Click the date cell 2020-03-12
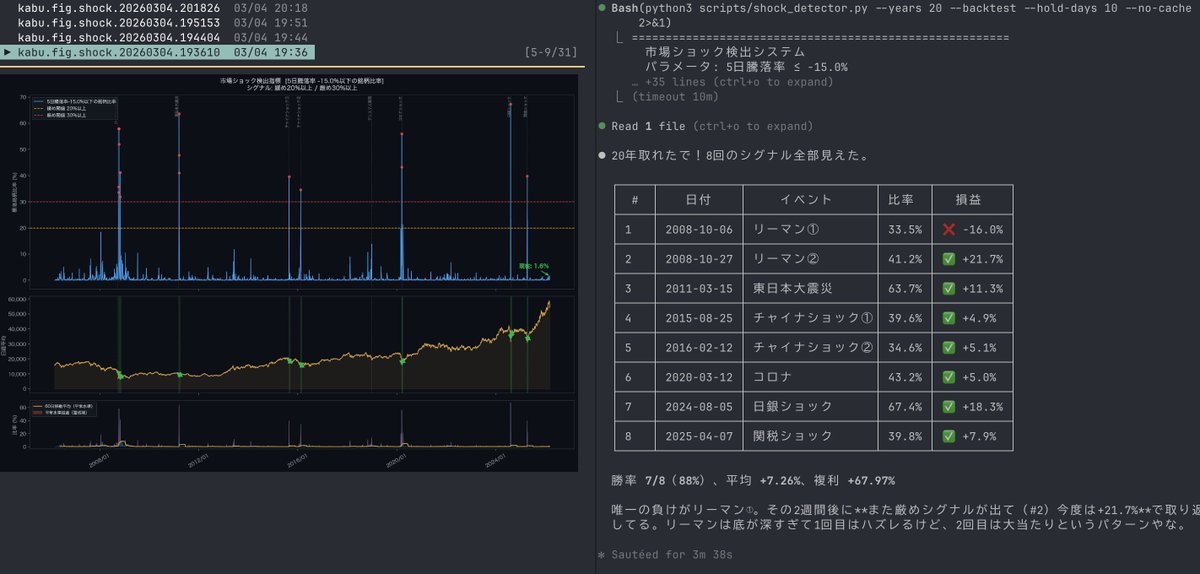The width and height of the screenshot is (1200, 574). (699, 377)
